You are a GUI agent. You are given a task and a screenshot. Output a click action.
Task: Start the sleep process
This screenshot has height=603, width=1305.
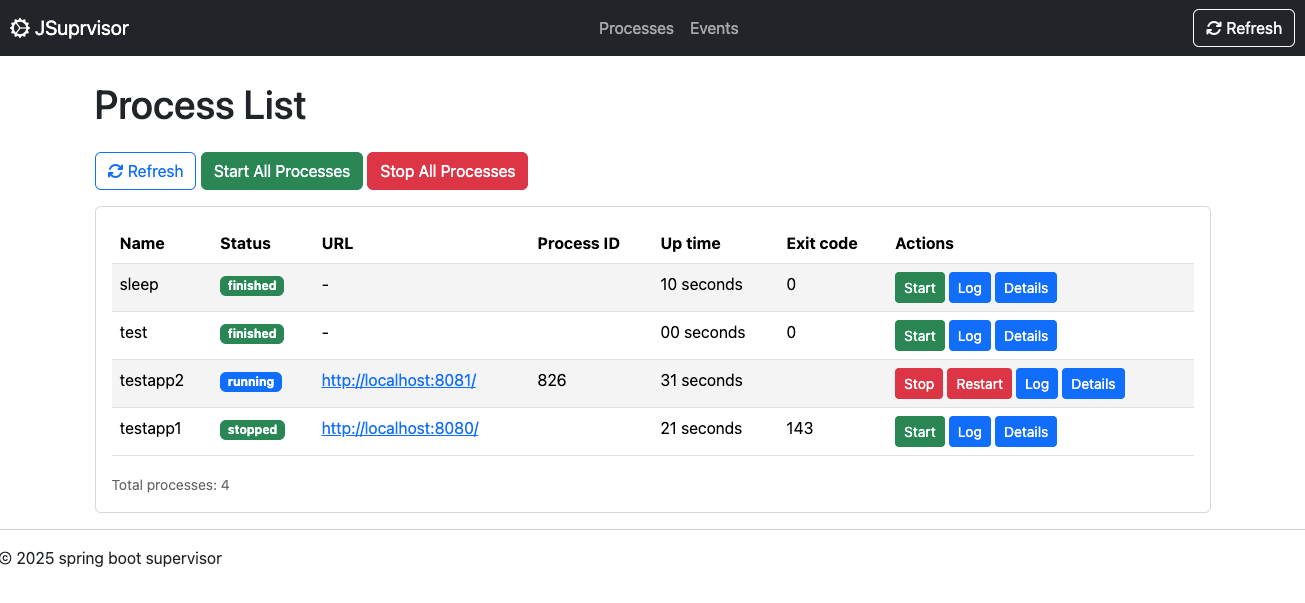[x=919, y=287]
